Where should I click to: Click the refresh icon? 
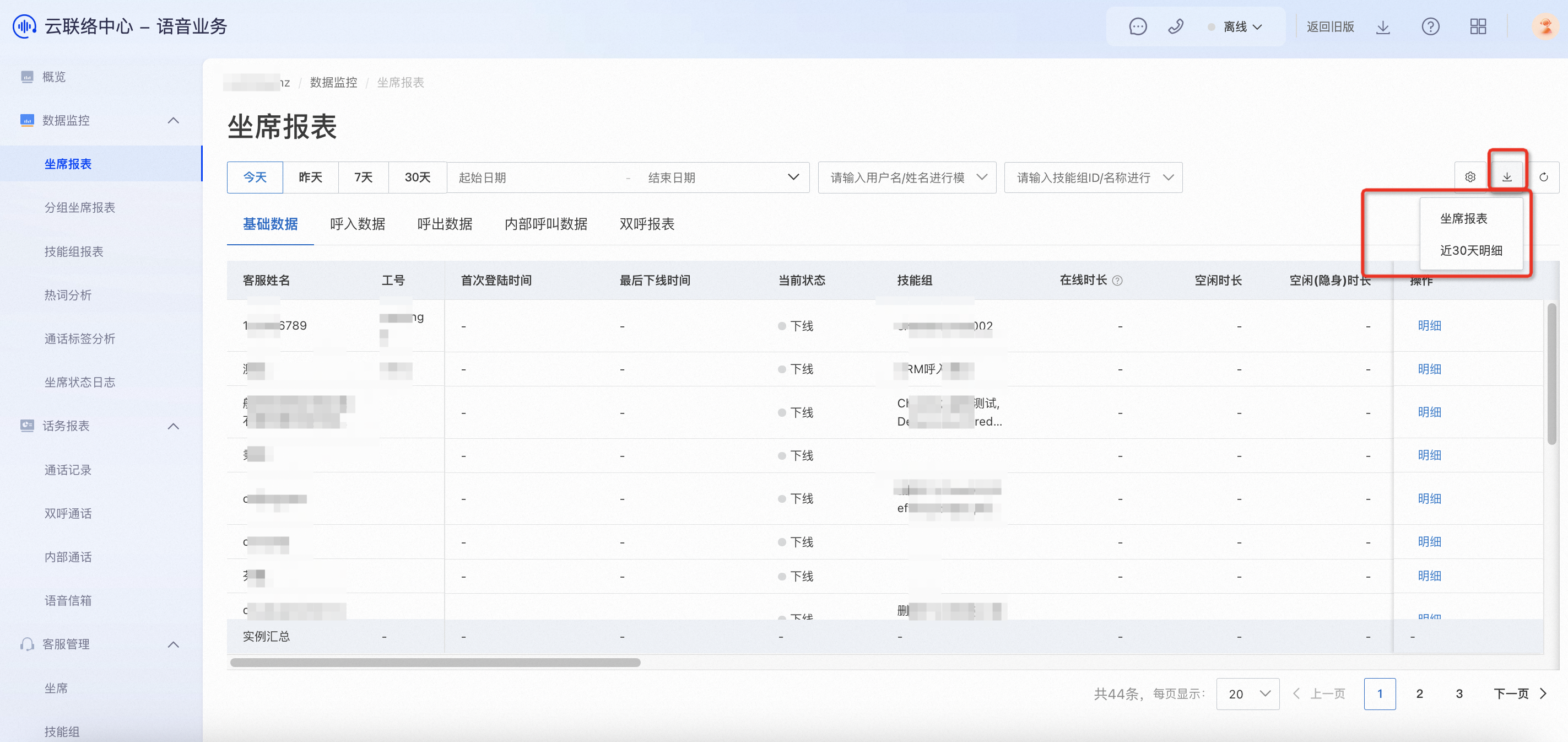(1544, 178)
